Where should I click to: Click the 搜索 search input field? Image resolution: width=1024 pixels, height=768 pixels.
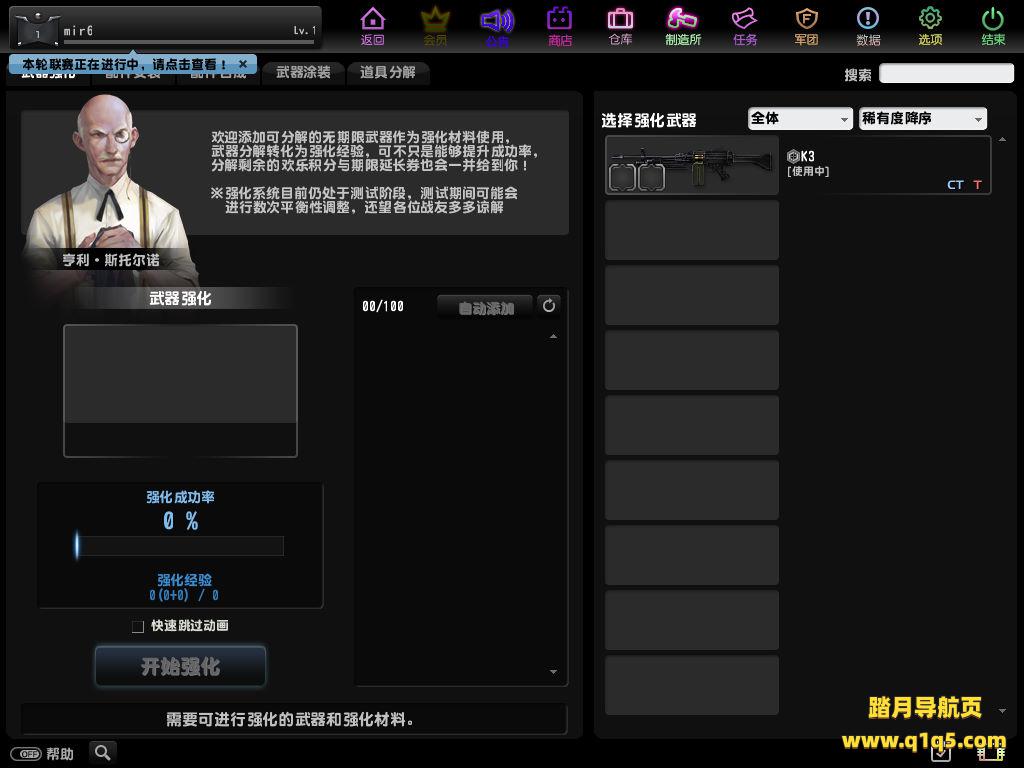(x=946, y=74)
